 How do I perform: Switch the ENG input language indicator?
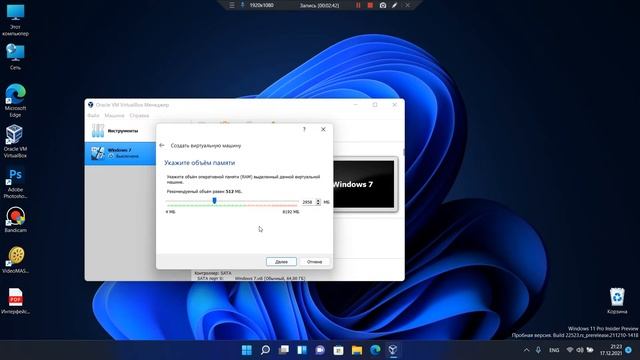click(x=554, y=350)
